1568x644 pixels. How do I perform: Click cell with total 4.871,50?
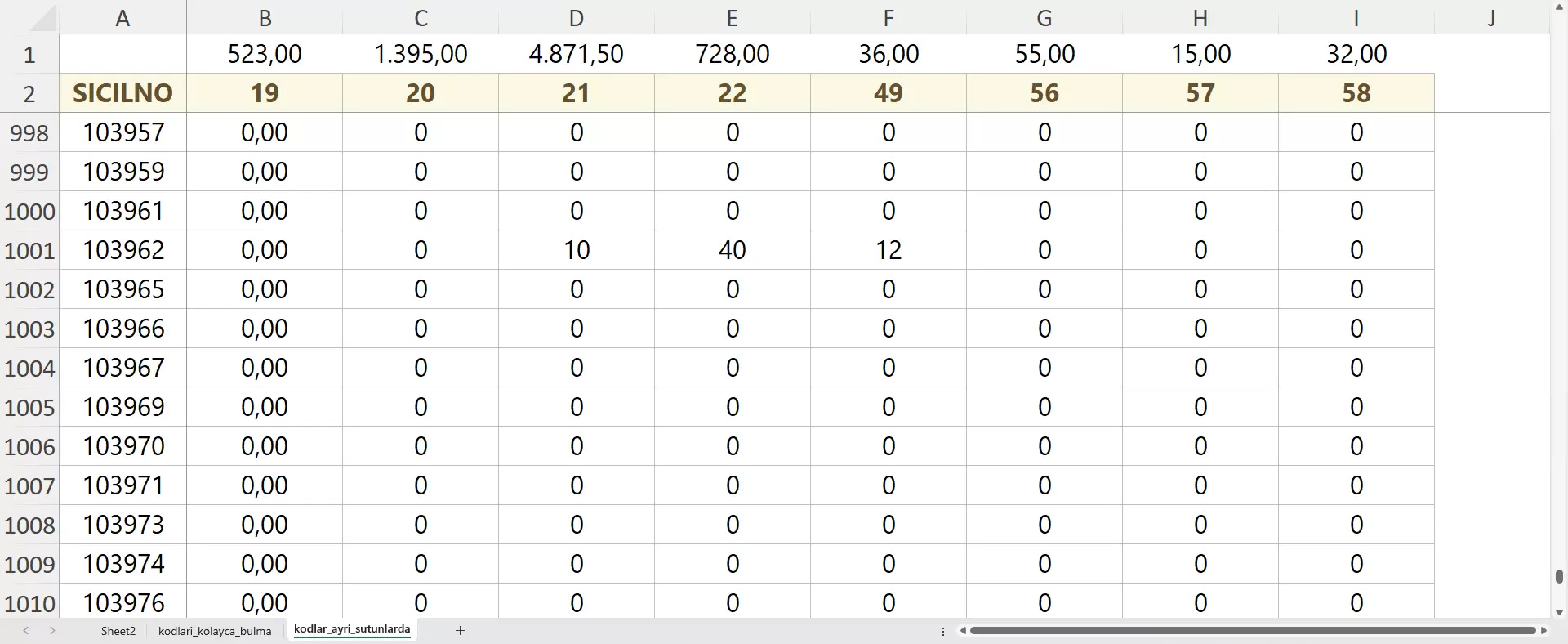coord(576,54)
